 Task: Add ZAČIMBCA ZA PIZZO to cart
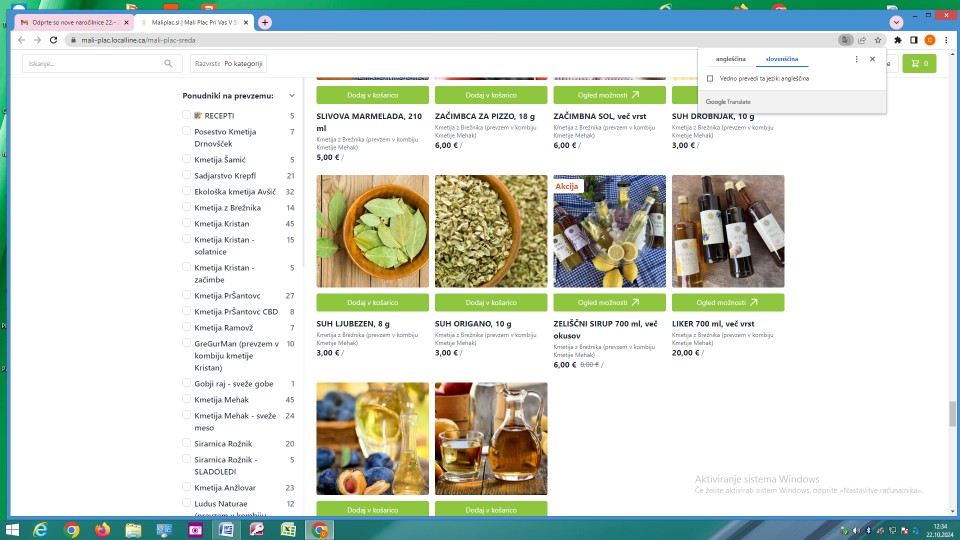pos(491,95)
